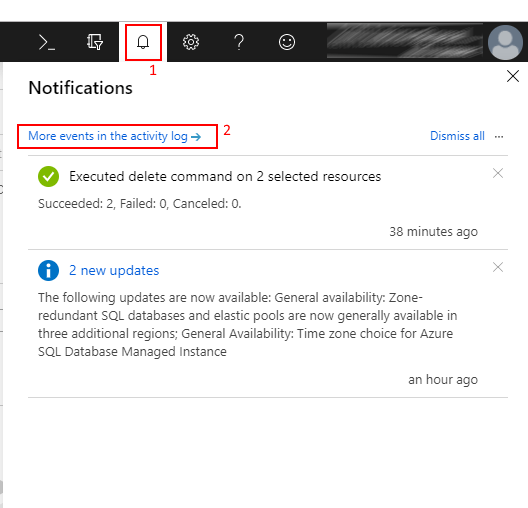Click the blurred account name in header

coord(405,40)
